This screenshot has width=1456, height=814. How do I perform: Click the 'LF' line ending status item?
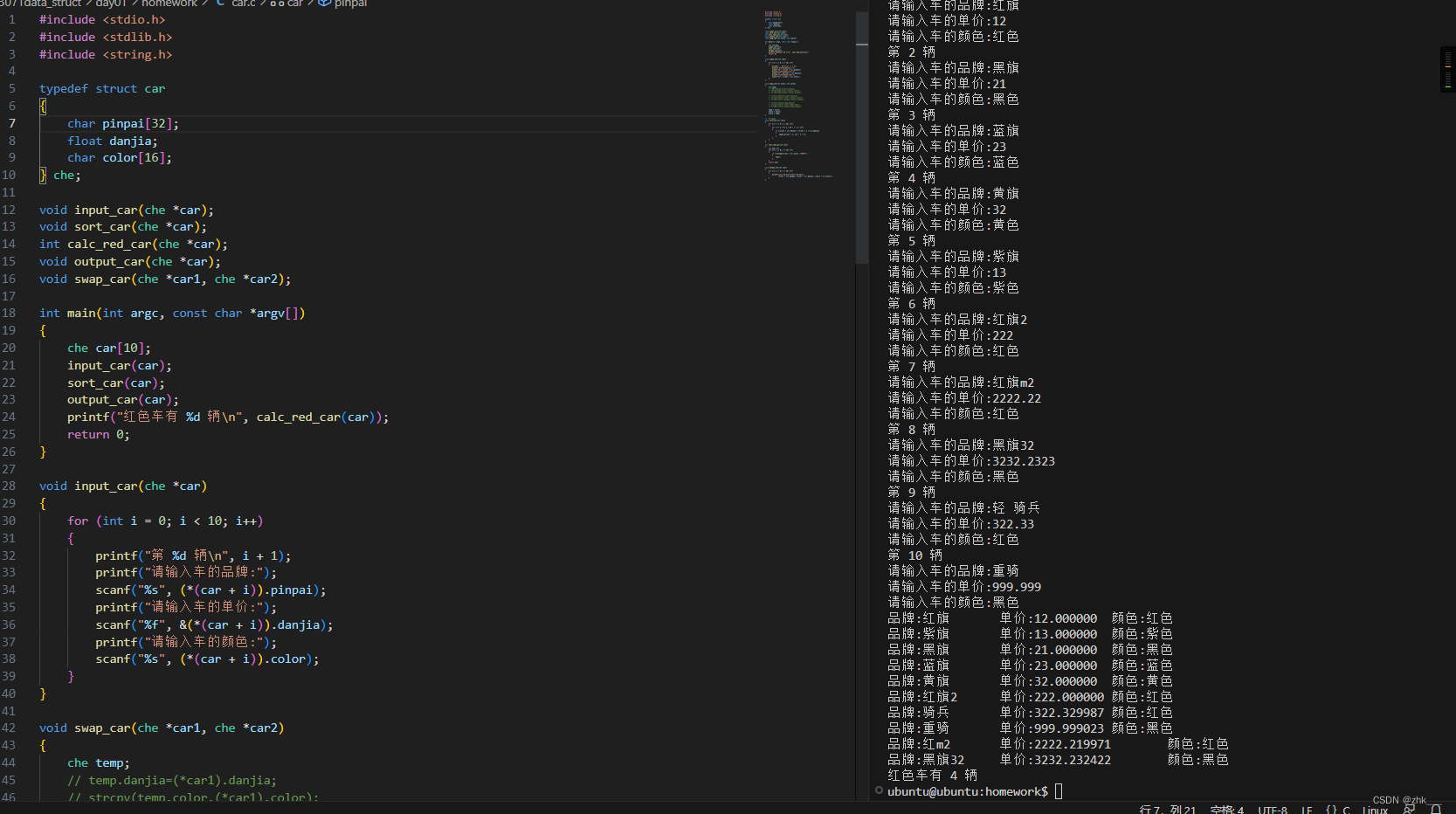click(x=1307, y=810)
